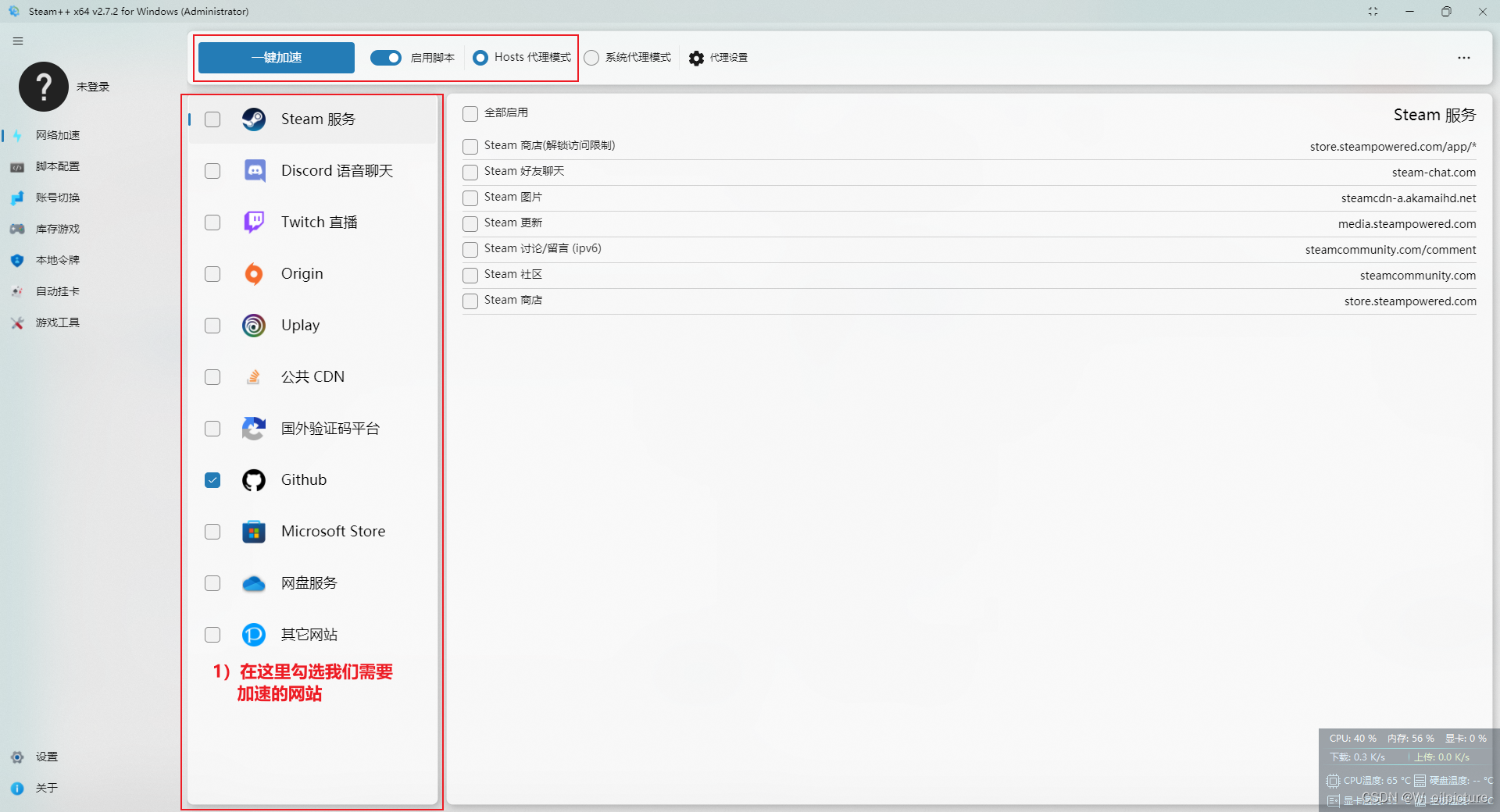
Task: Click the Steam logo icon
Action: point(254,119)
